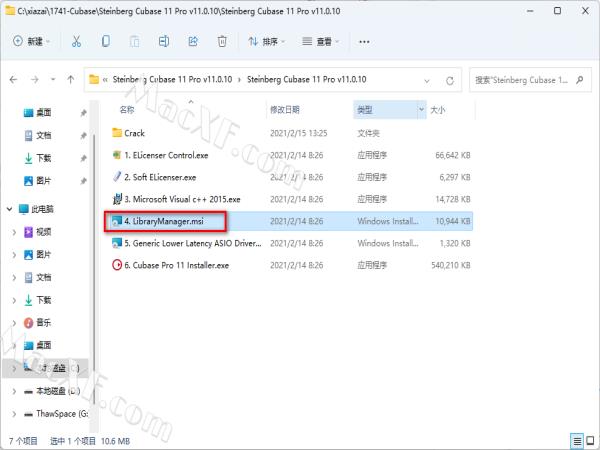Open the 类型 column filter dropdown arrow

point(421,110)
